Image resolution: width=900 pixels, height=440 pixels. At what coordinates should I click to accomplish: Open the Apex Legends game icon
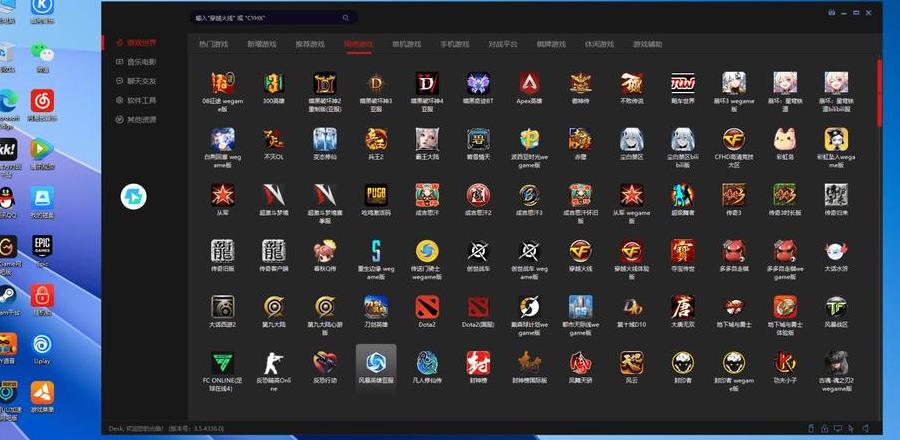529,83
